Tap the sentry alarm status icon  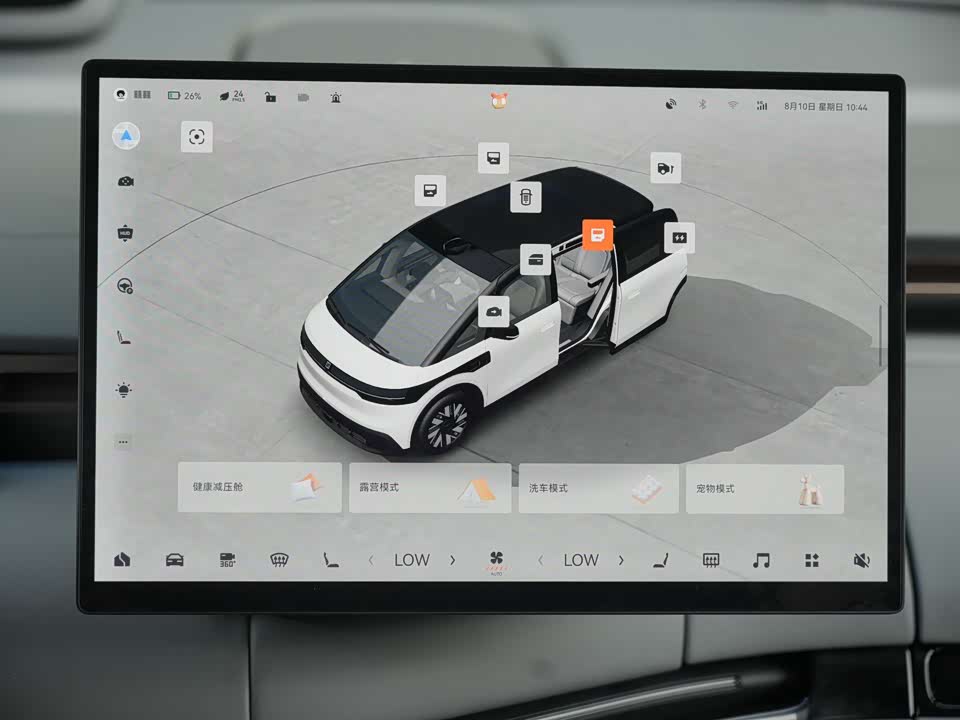click(336, 97)
